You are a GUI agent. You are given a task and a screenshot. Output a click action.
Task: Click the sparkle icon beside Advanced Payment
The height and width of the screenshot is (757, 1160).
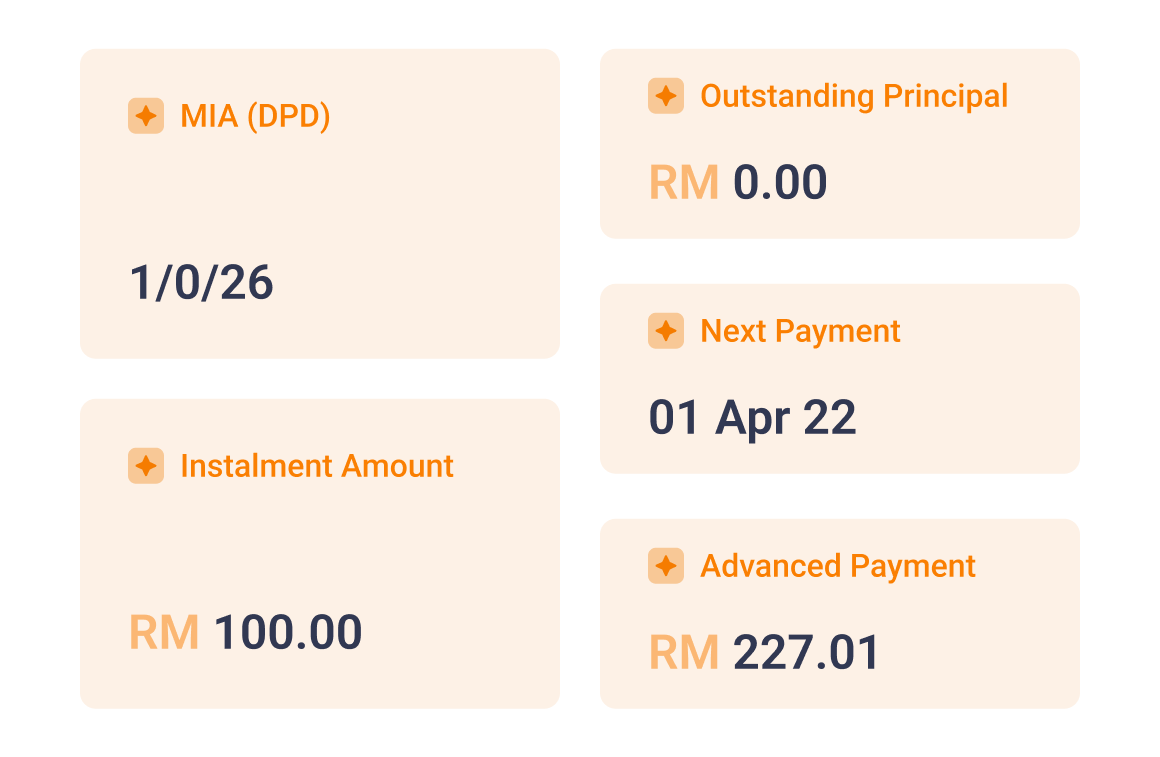pyautogui.click(x=666, y=566)
